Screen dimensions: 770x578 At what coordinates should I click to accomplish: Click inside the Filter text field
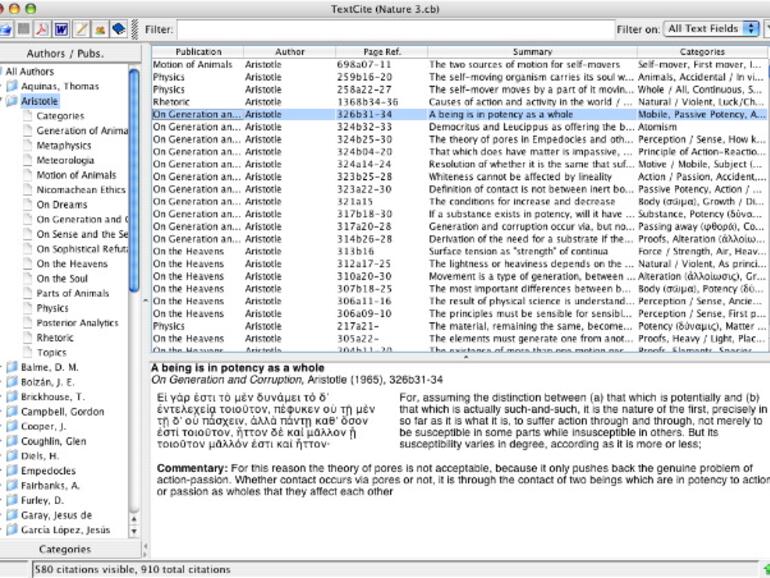pyautogui.click(x=394, y=29)
